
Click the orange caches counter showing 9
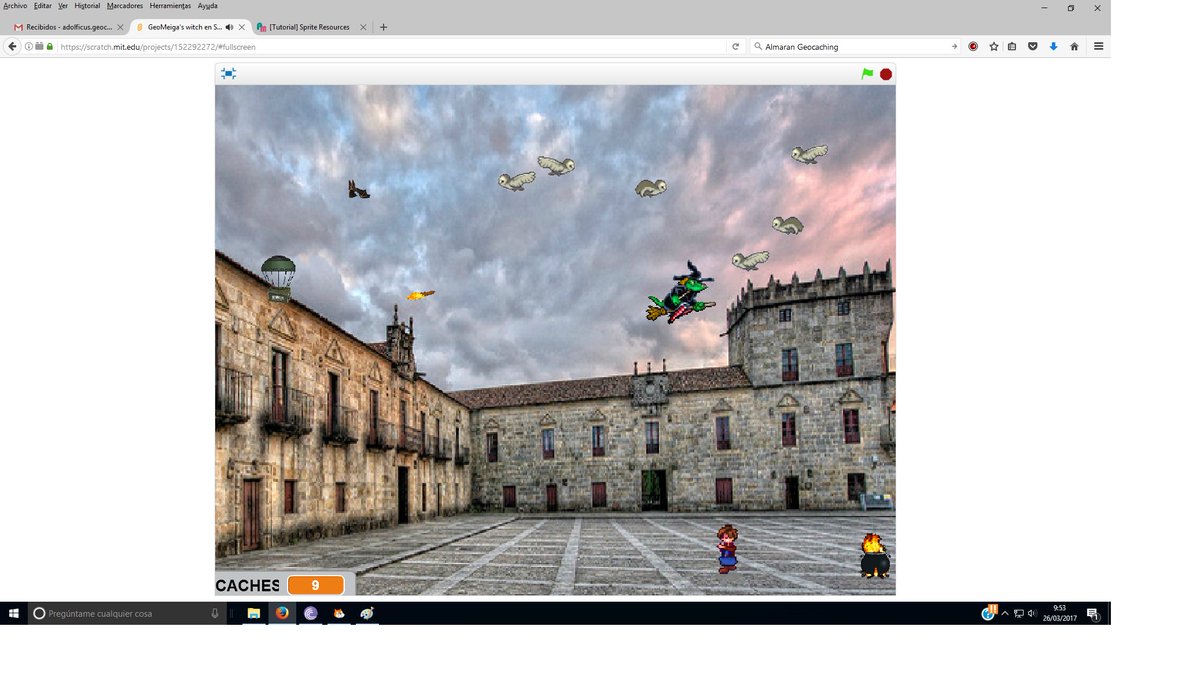click(315, 585)
